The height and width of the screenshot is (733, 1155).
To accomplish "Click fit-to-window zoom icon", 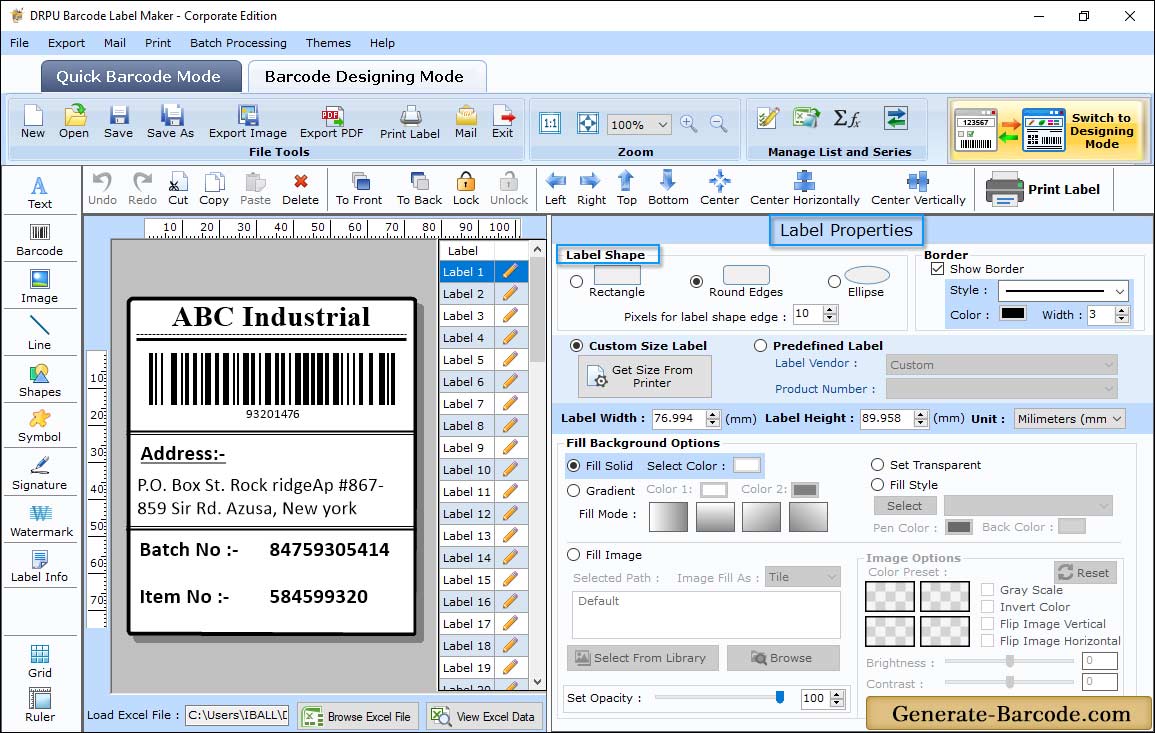I will click(x=588, y=123).
